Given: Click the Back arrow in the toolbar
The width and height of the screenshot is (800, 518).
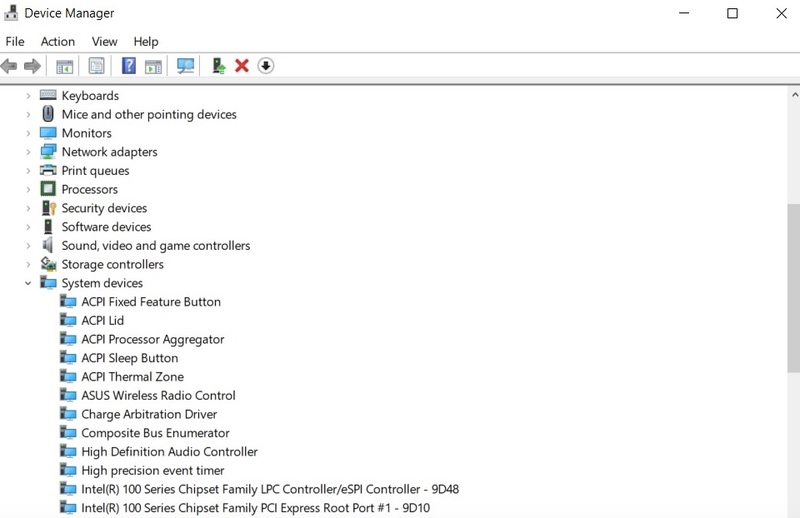Looking at the screenshot, I should point(10,66).
